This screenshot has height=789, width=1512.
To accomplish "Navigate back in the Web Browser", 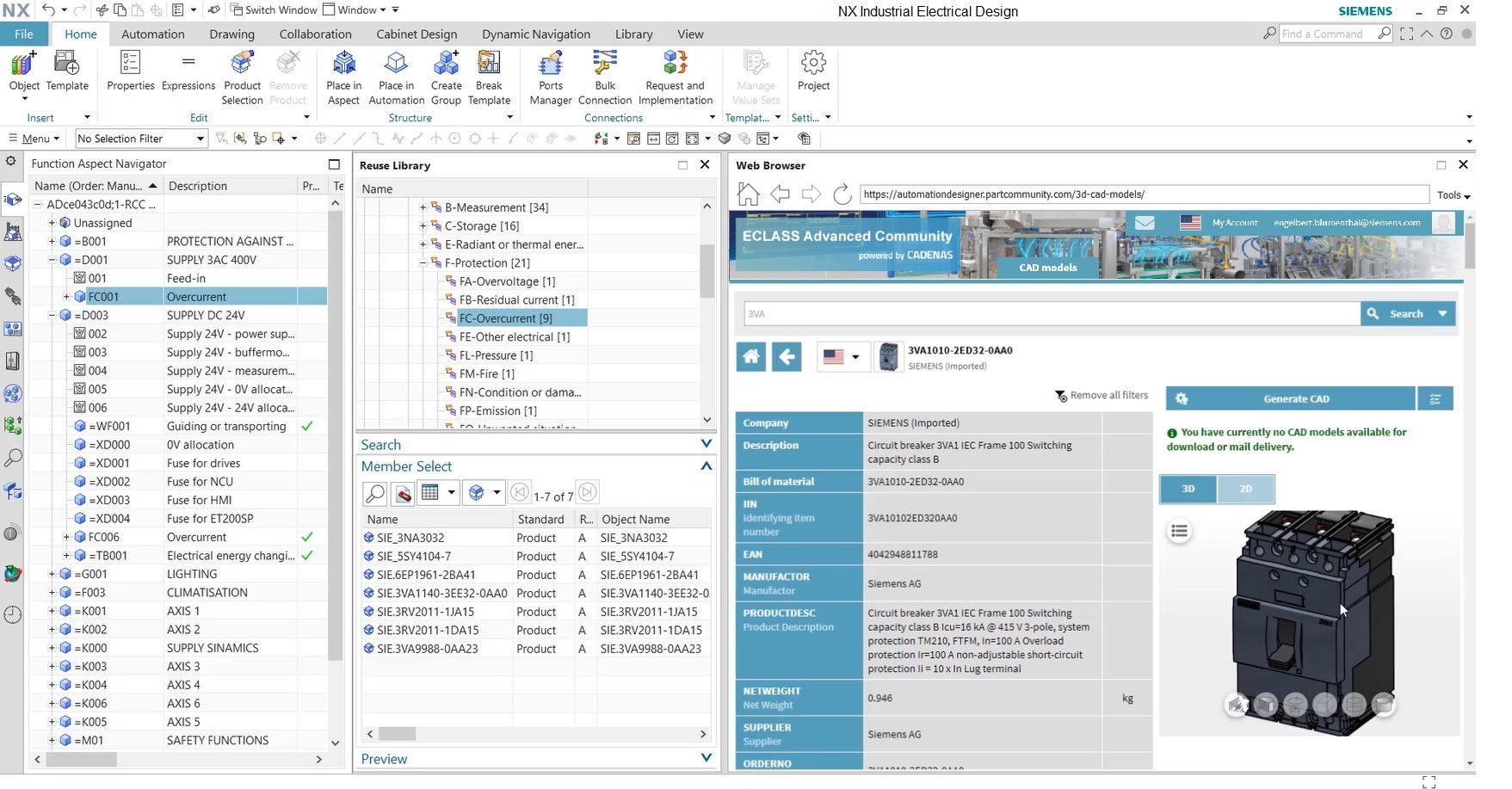I will (780, 194).
